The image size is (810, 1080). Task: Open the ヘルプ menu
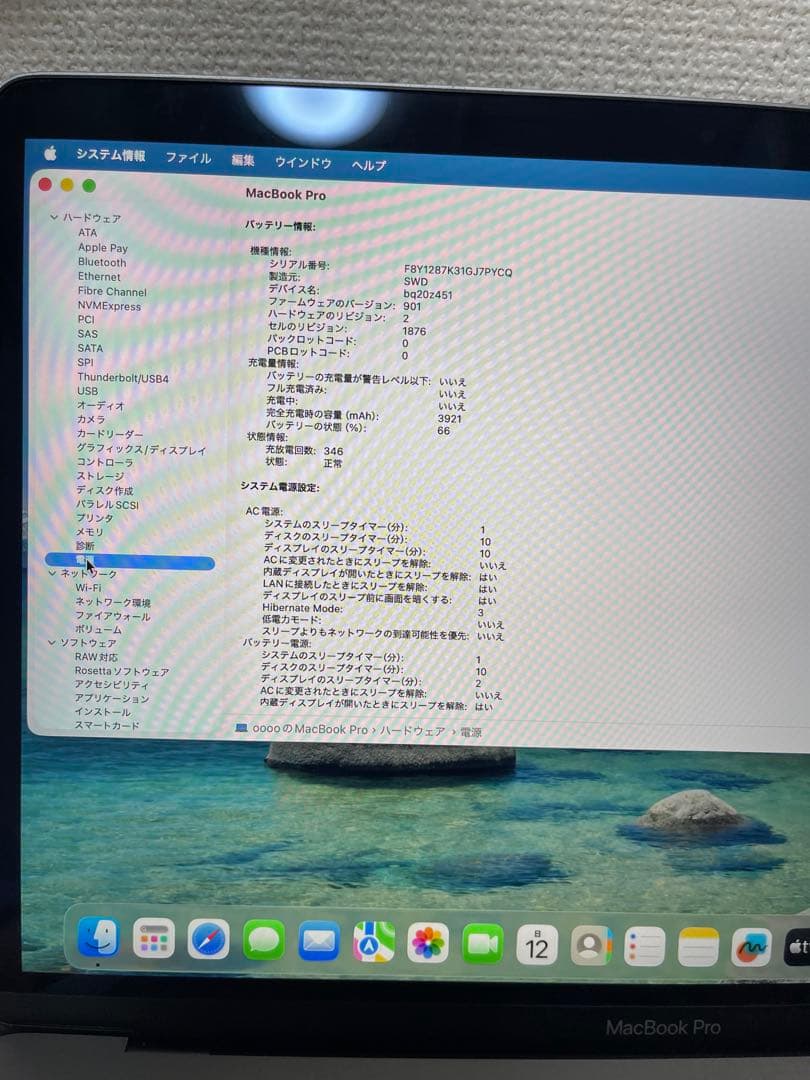pyautogui.click(x=369, y=165)
